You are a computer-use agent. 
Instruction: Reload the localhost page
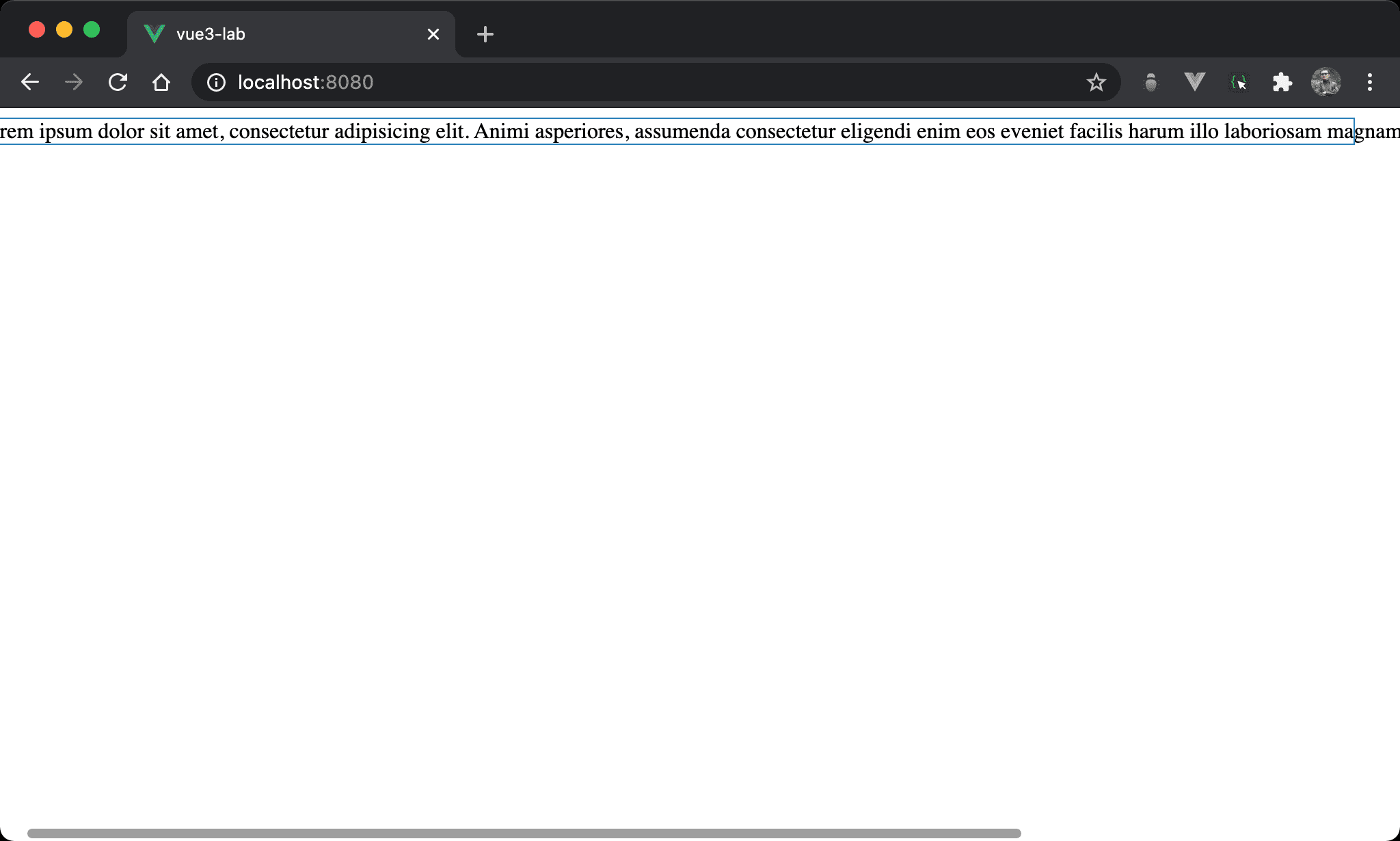118,83
